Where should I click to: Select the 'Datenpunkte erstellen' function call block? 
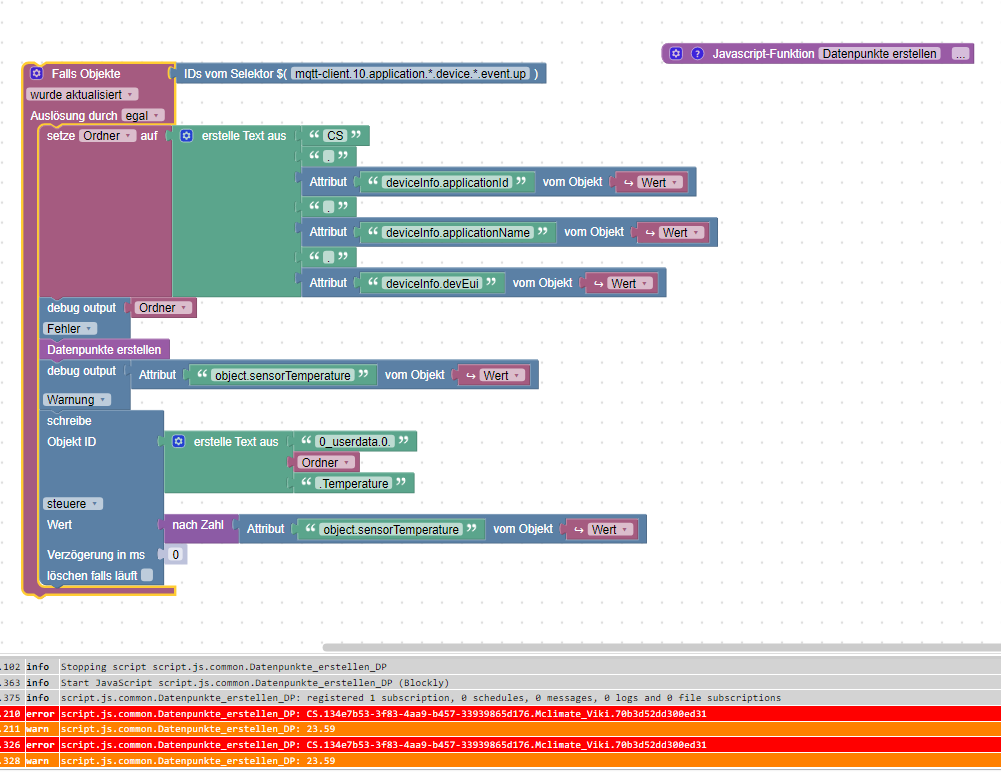(x=104, y=350)
